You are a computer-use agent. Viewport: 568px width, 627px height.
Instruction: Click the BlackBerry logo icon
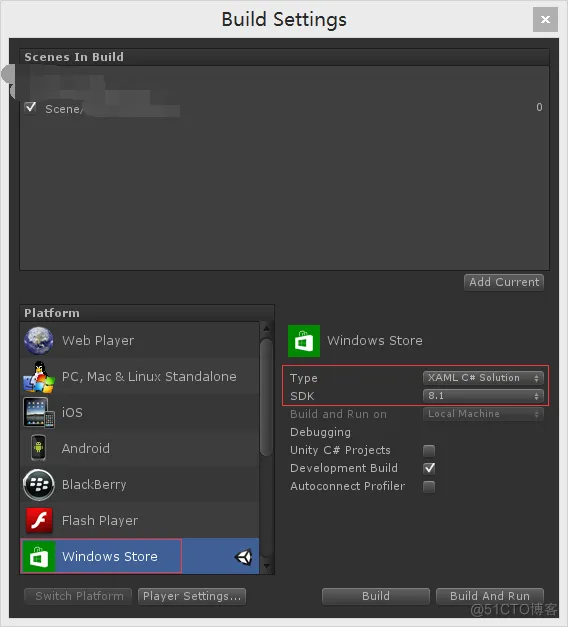tap(39, 485)
